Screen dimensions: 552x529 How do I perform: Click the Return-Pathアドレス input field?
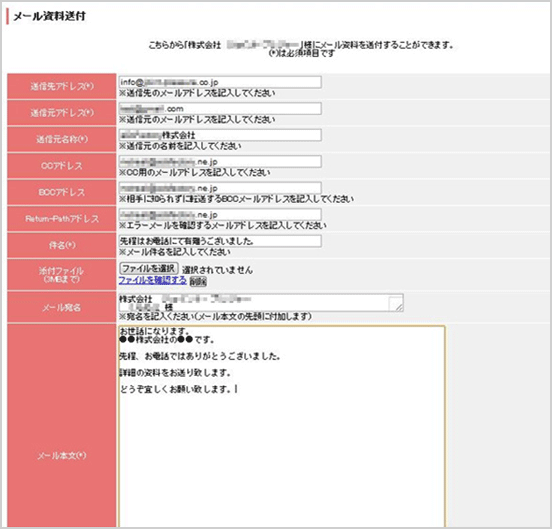(x=220, y=214)
